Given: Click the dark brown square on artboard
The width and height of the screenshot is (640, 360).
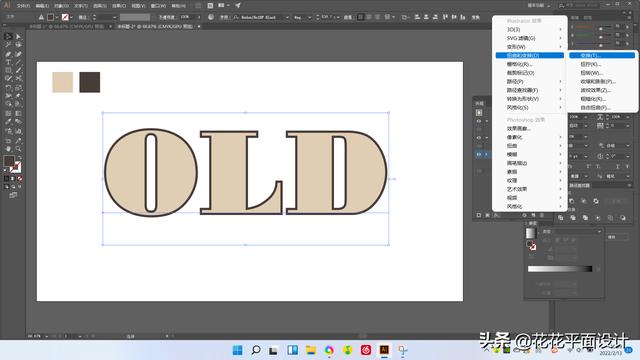Looking at the screenshot, I should (x=89, y=82).
